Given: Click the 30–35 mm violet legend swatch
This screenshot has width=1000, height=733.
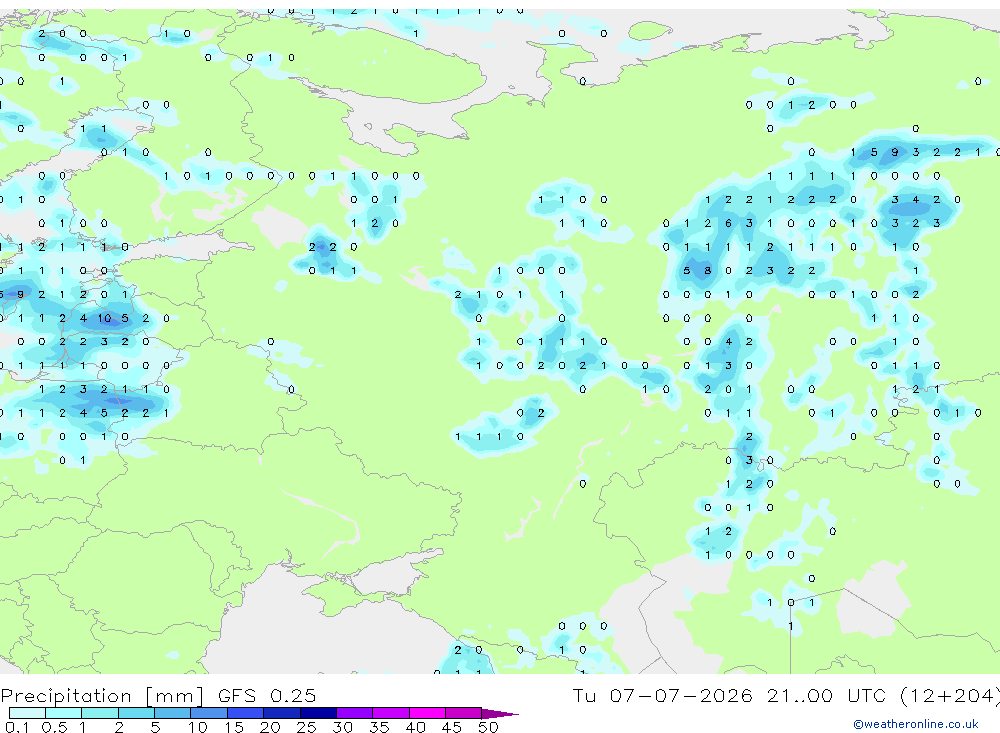Looking at the screenshot, I should point(355,713).
